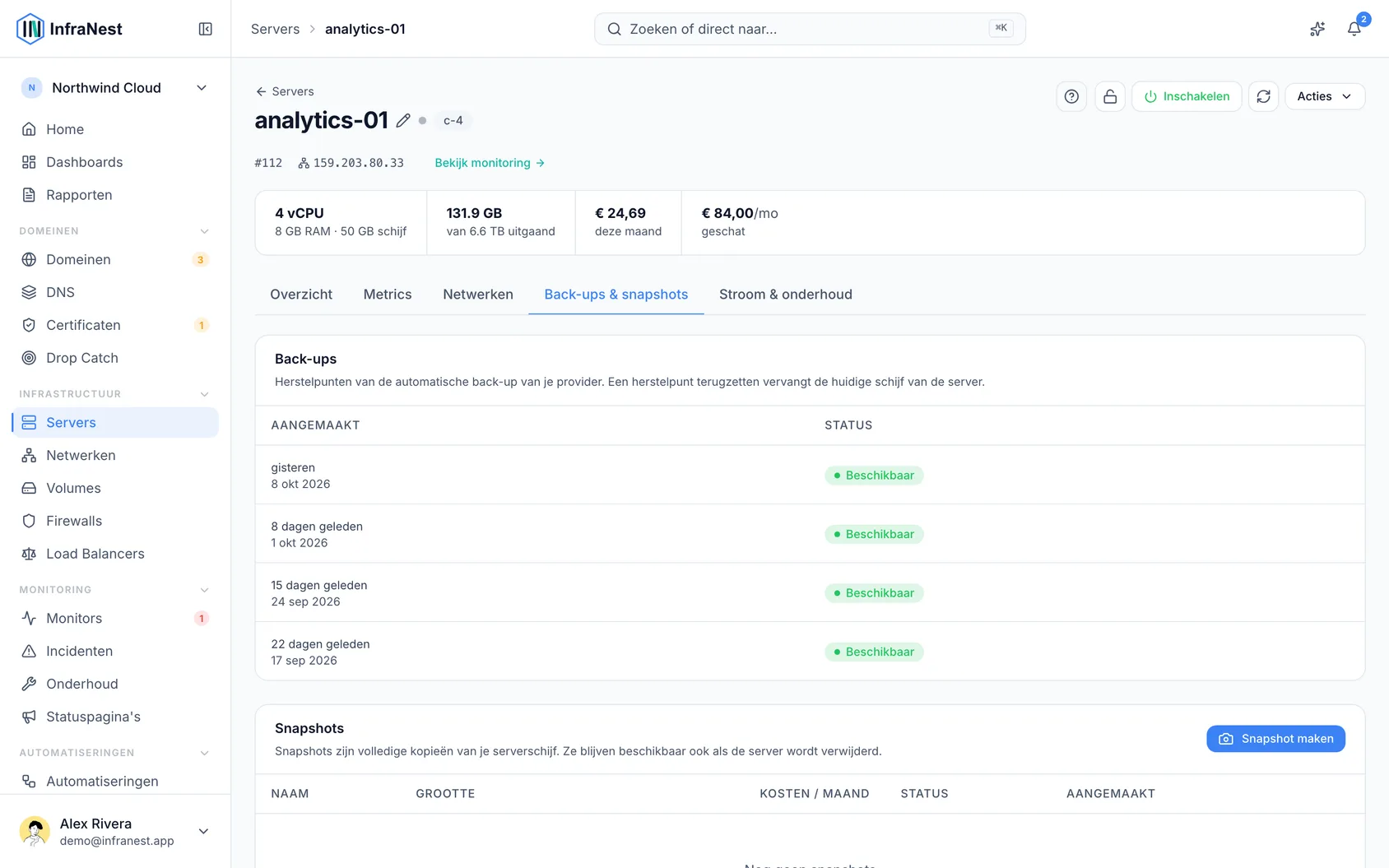Click the Inschakelen power button
Screen dimensions: 1389x868
pyautogui.click(x=1187, y=96)
